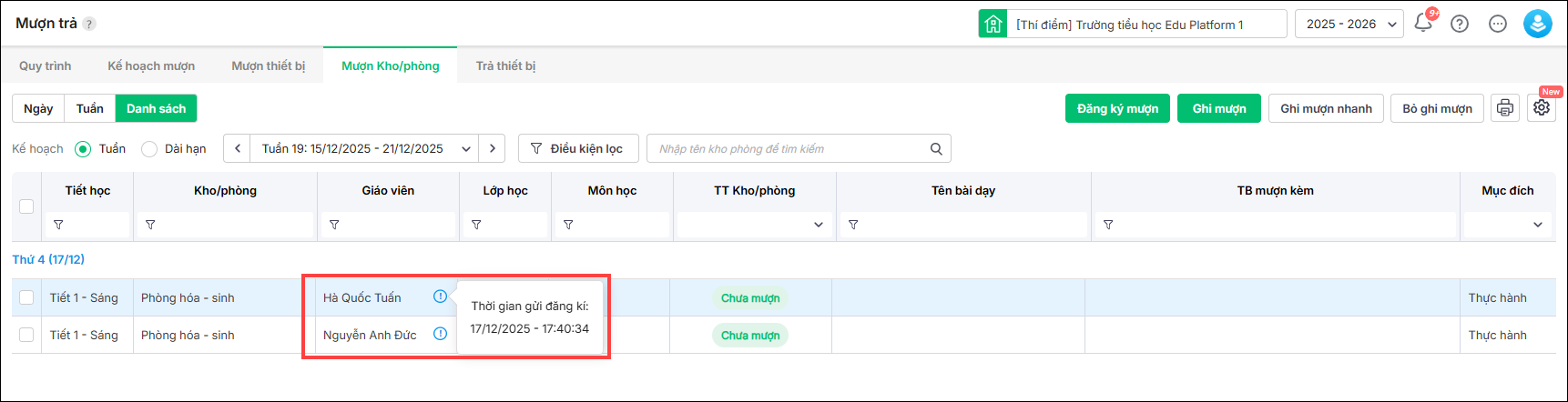Image resolution: width=1568 pixels, height=402 pixels.
Task: Select the Tuần radio button
Action: [83, 149]
